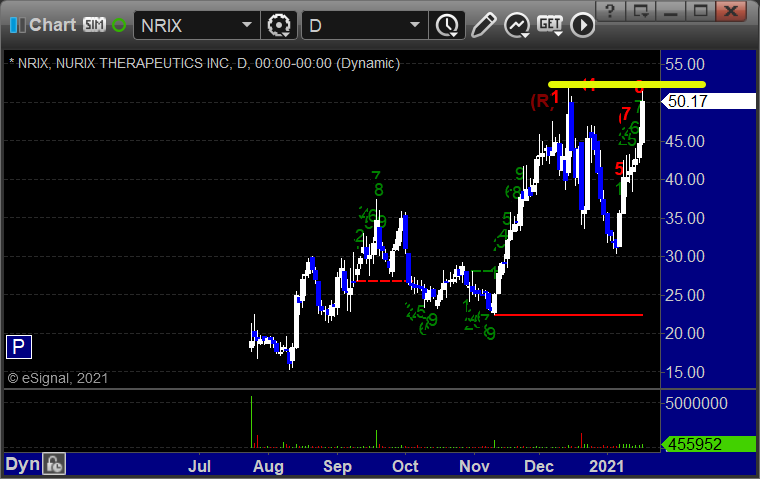Click the detach window icon
The height and width of the screenshot is (479, 760).
640,11
